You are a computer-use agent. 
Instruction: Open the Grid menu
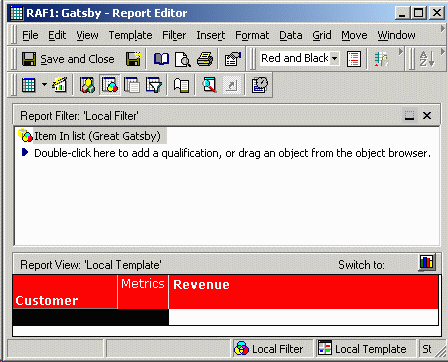point(322,35)
